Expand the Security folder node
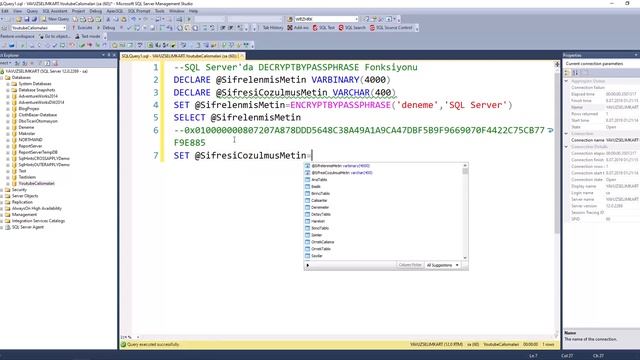 [2, 190]
